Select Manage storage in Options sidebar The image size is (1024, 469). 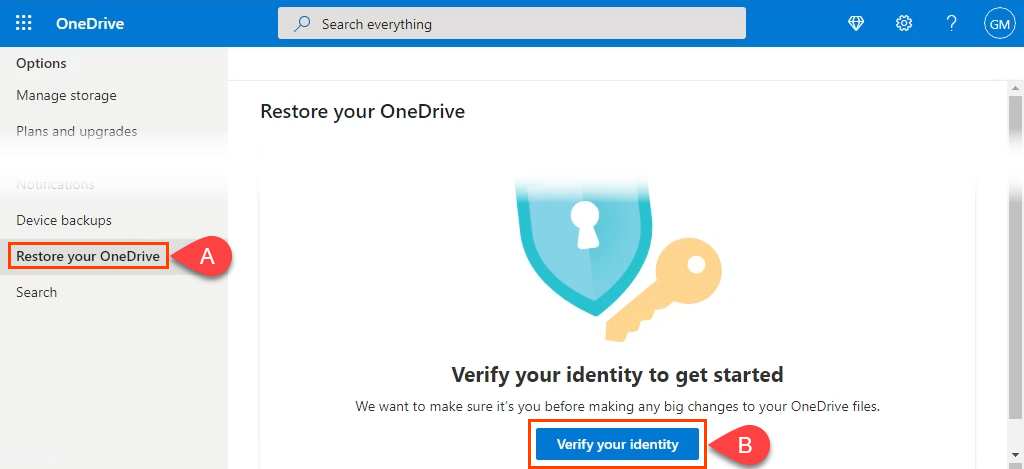coord(66,96)
